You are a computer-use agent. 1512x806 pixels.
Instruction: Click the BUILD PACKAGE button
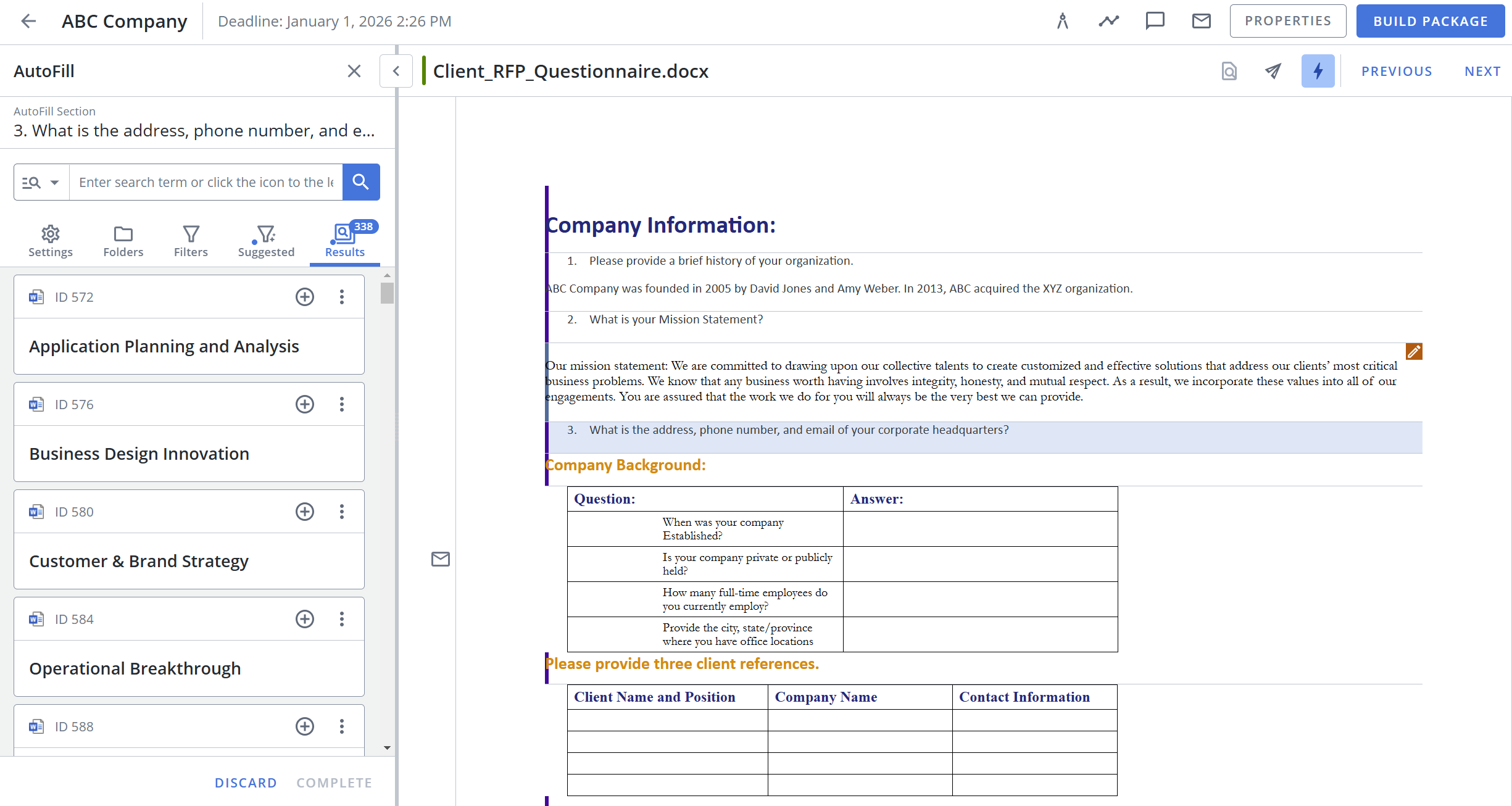pos(1431,21)
